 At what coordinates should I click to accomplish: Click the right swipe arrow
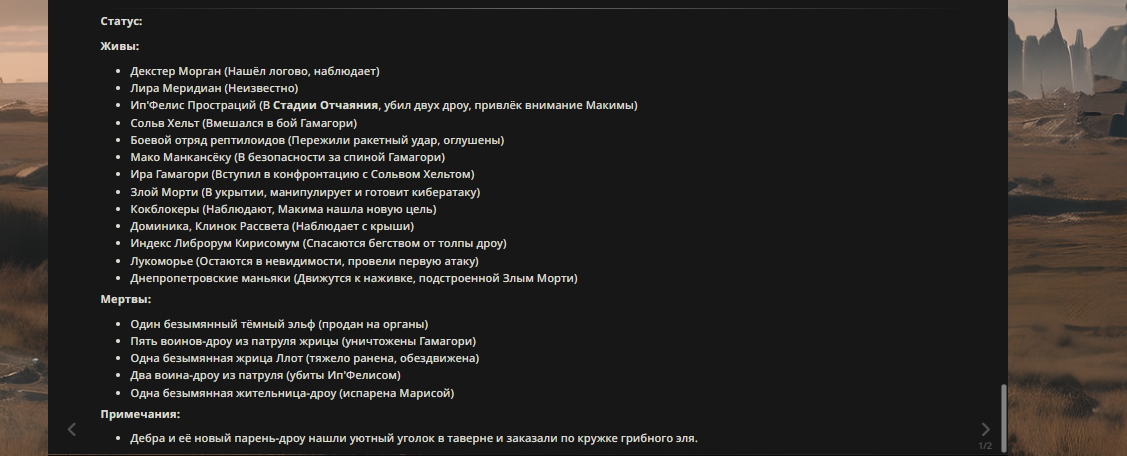click(985, 430)
